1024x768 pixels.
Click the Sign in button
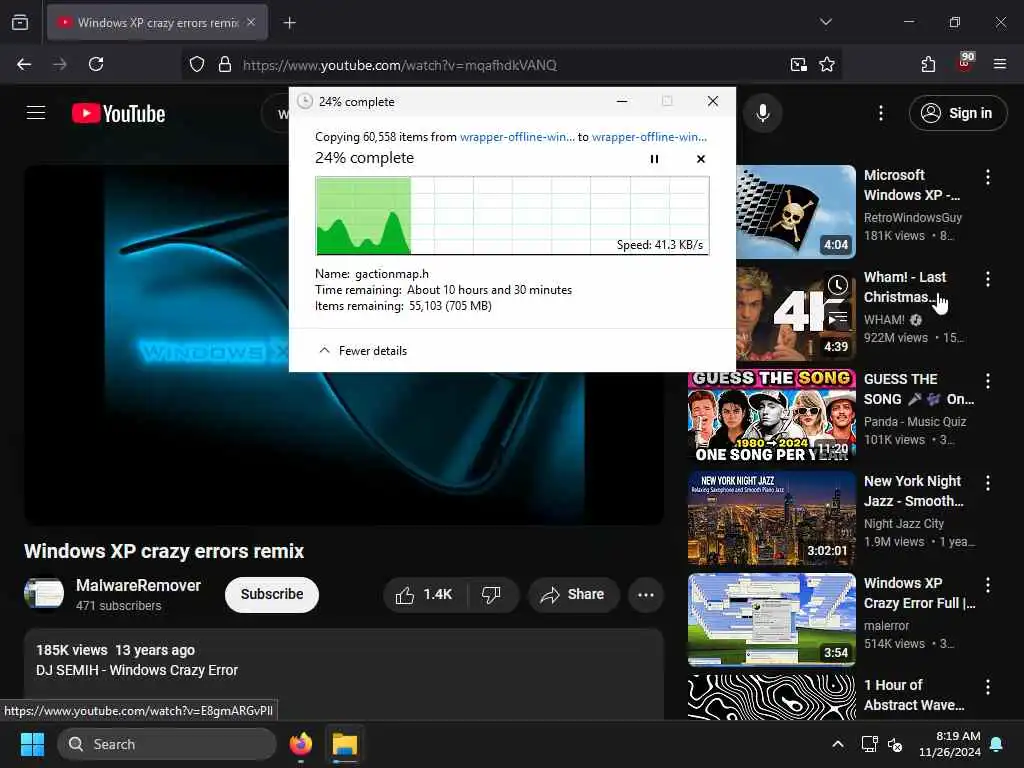coord(957,113)
